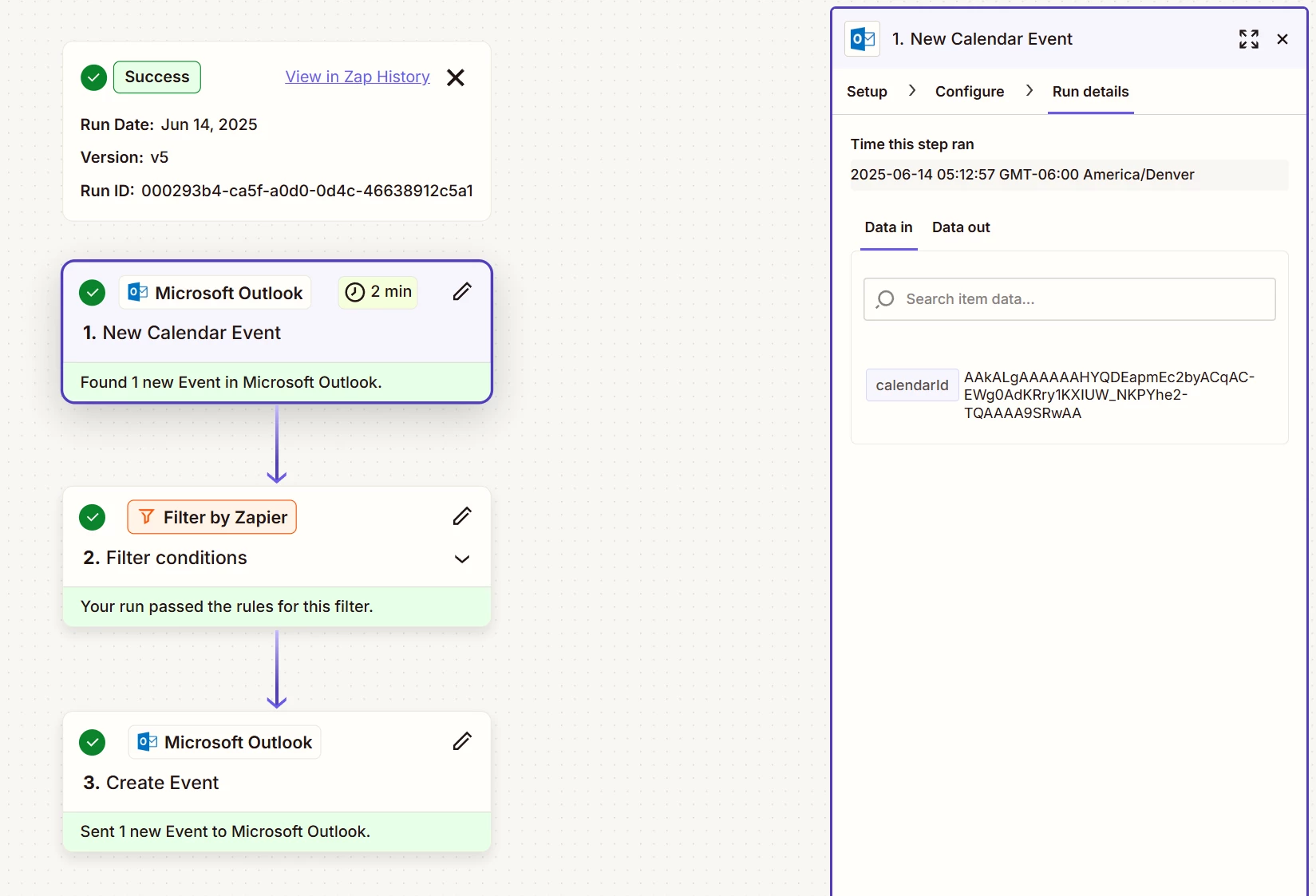Click the chevron between Setup and Configure

pyautogui.click(x=912, y=91)
